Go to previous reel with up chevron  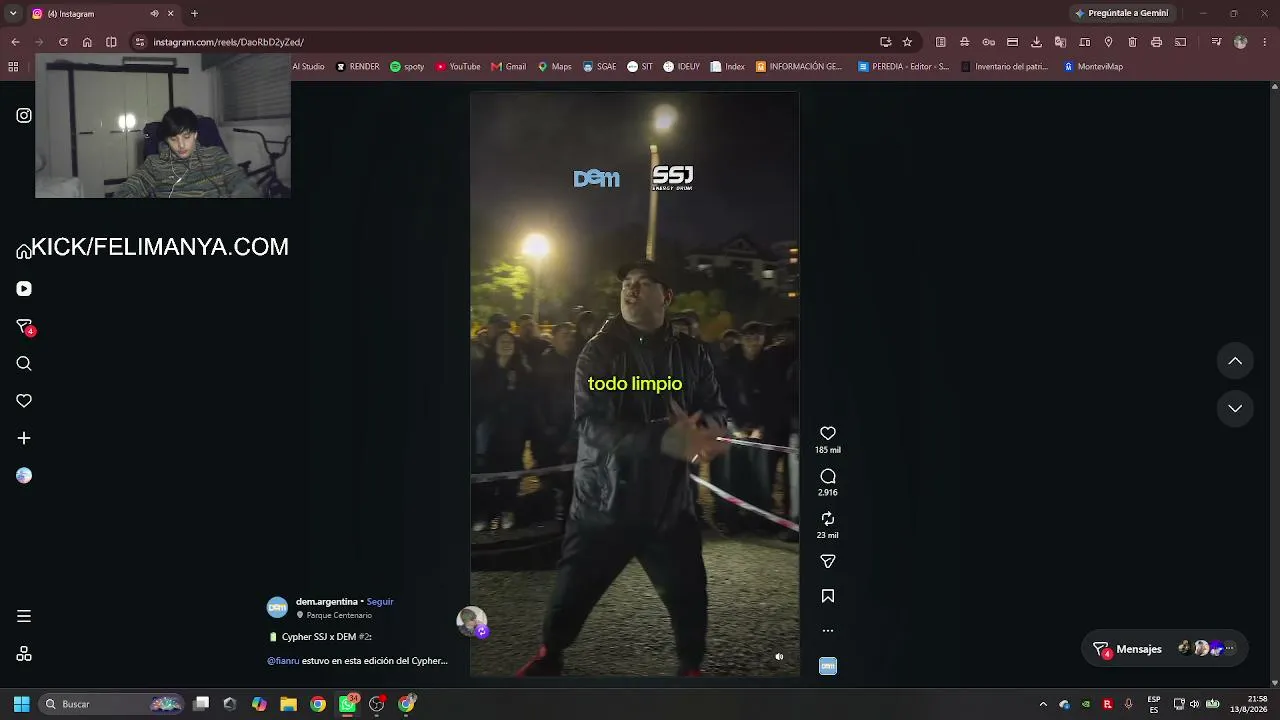(1235, 361)
